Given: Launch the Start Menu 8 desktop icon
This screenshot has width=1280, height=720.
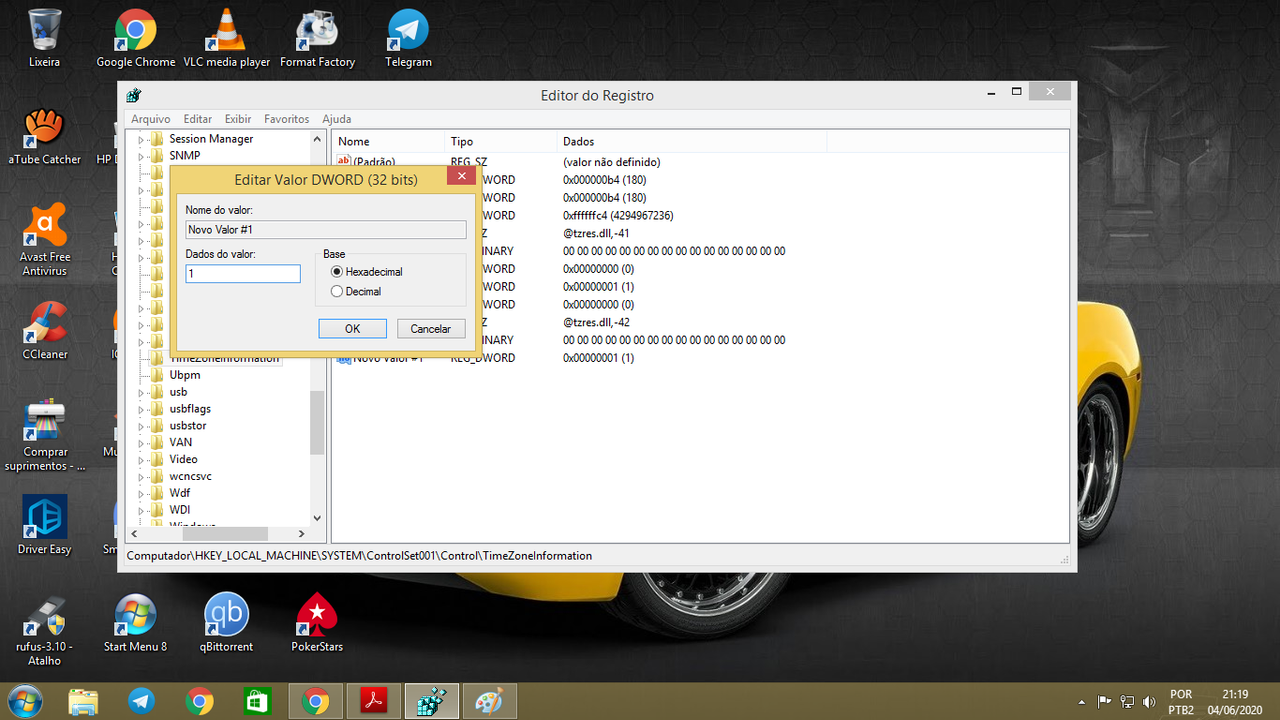Looking at the screenshot, I should [135, 622].
